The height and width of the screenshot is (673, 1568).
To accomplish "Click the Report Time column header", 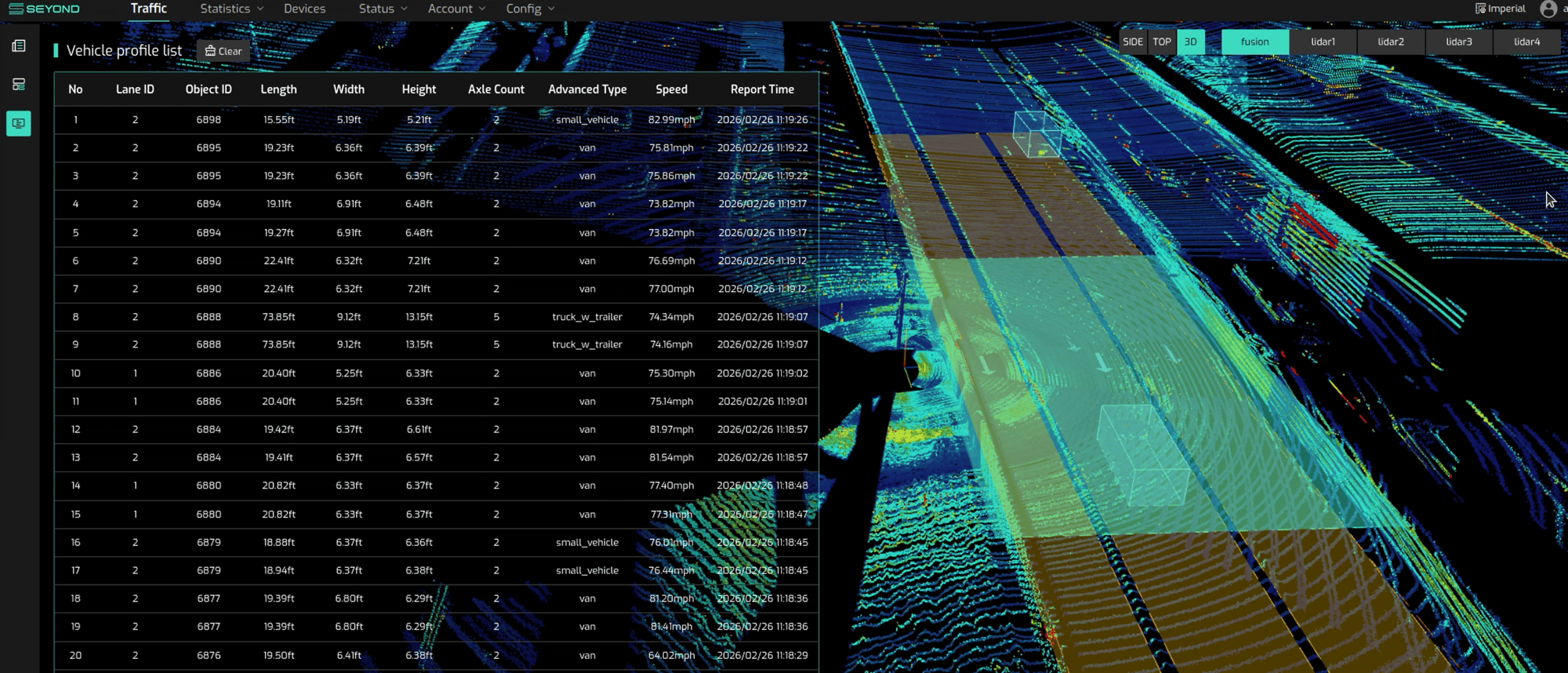I will pos(762,89).
